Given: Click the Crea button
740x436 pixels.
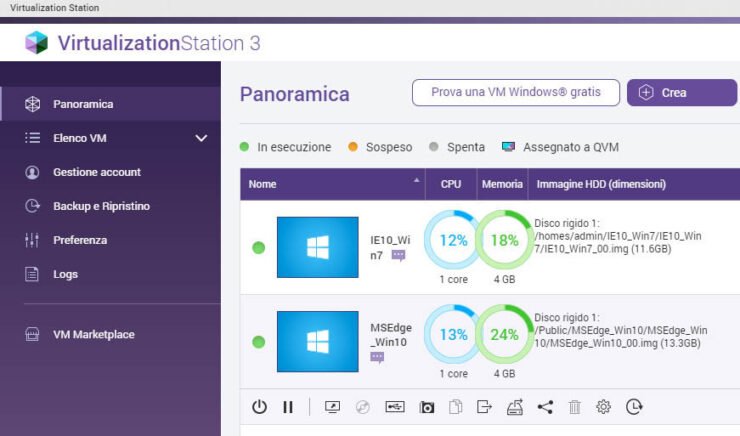Looking at the screenshot, I should 681,93.
